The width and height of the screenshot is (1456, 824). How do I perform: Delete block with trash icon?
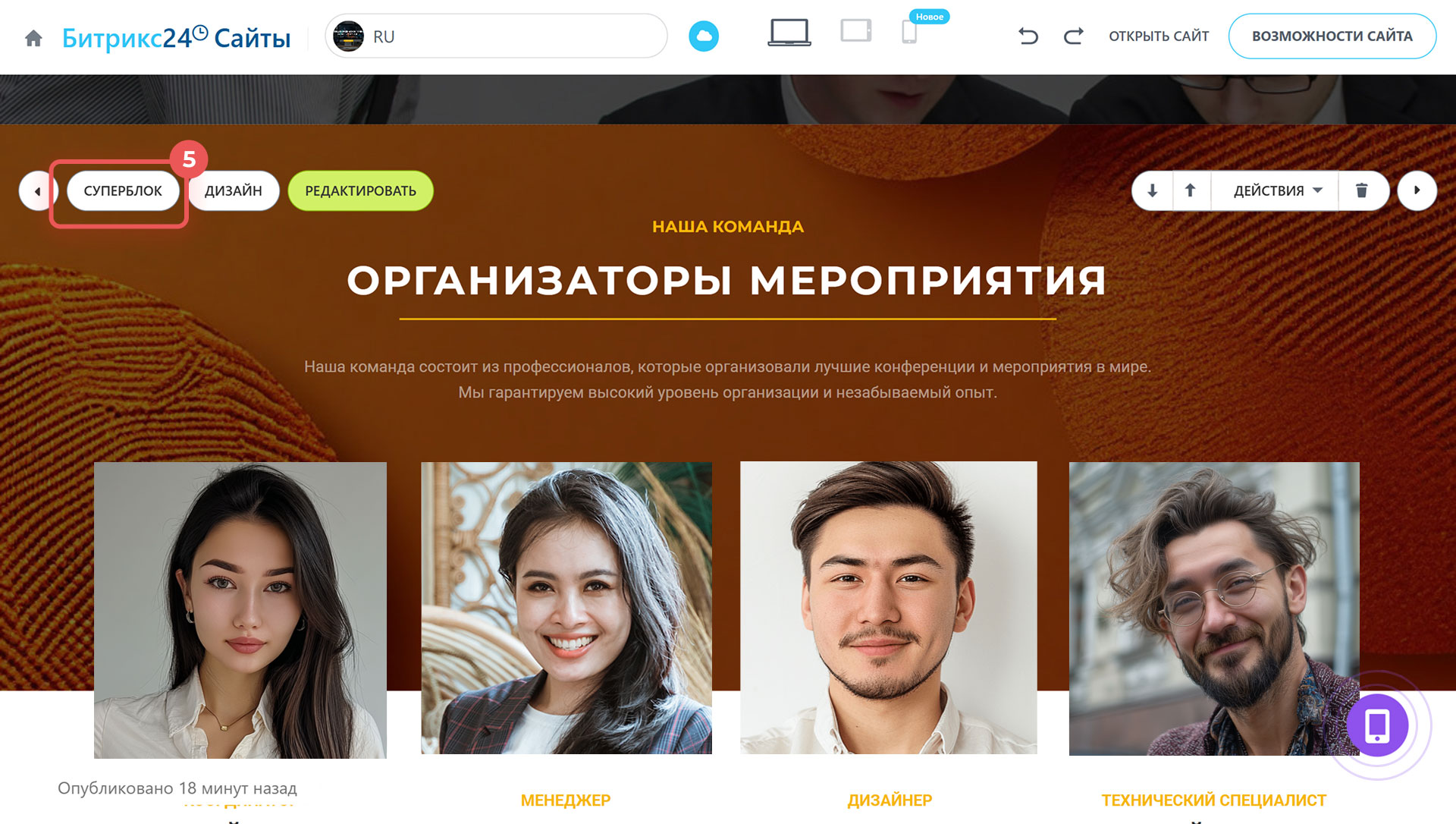pyautogui.click(x=1362, y=190)
